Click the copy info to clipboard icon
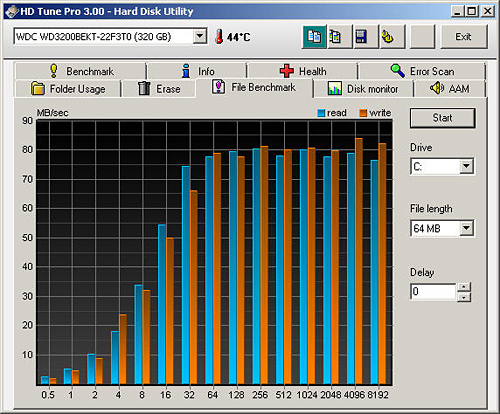 click(x=314, y=37)
